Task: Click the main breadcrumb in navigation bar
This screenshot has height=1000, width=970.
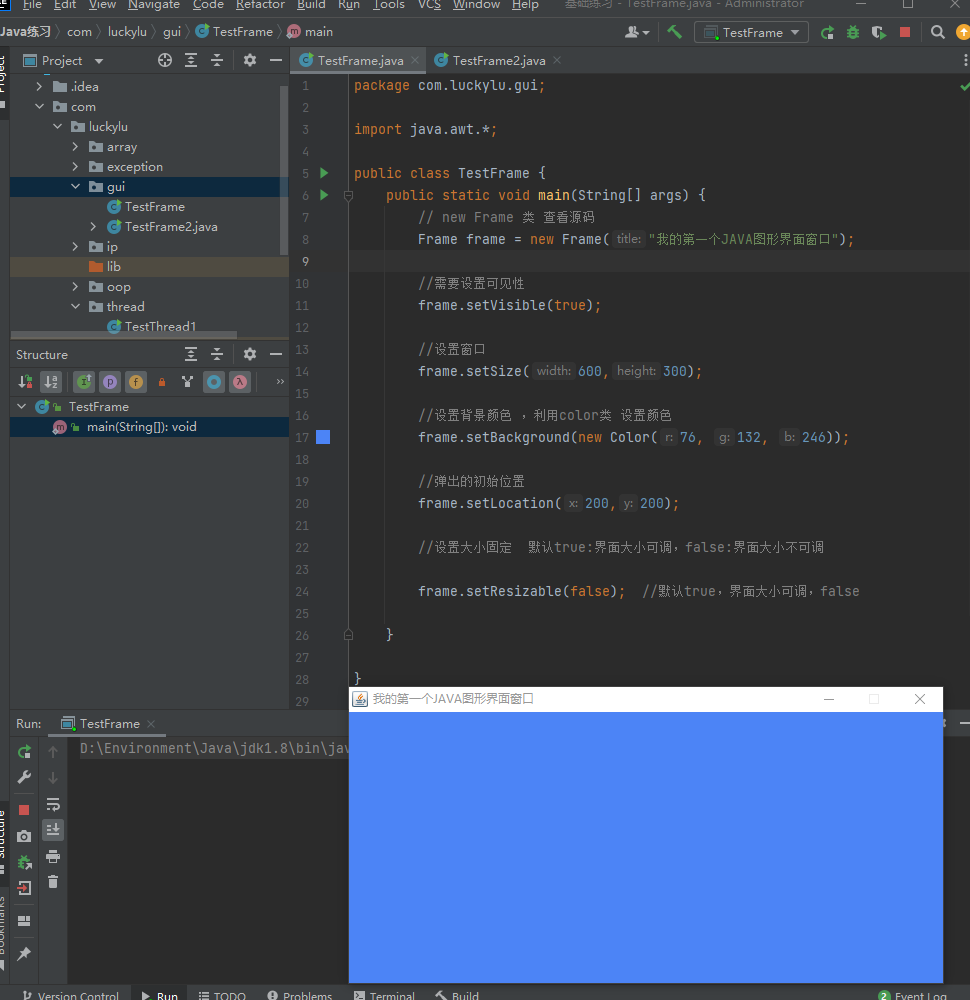Action: (311, 32)
